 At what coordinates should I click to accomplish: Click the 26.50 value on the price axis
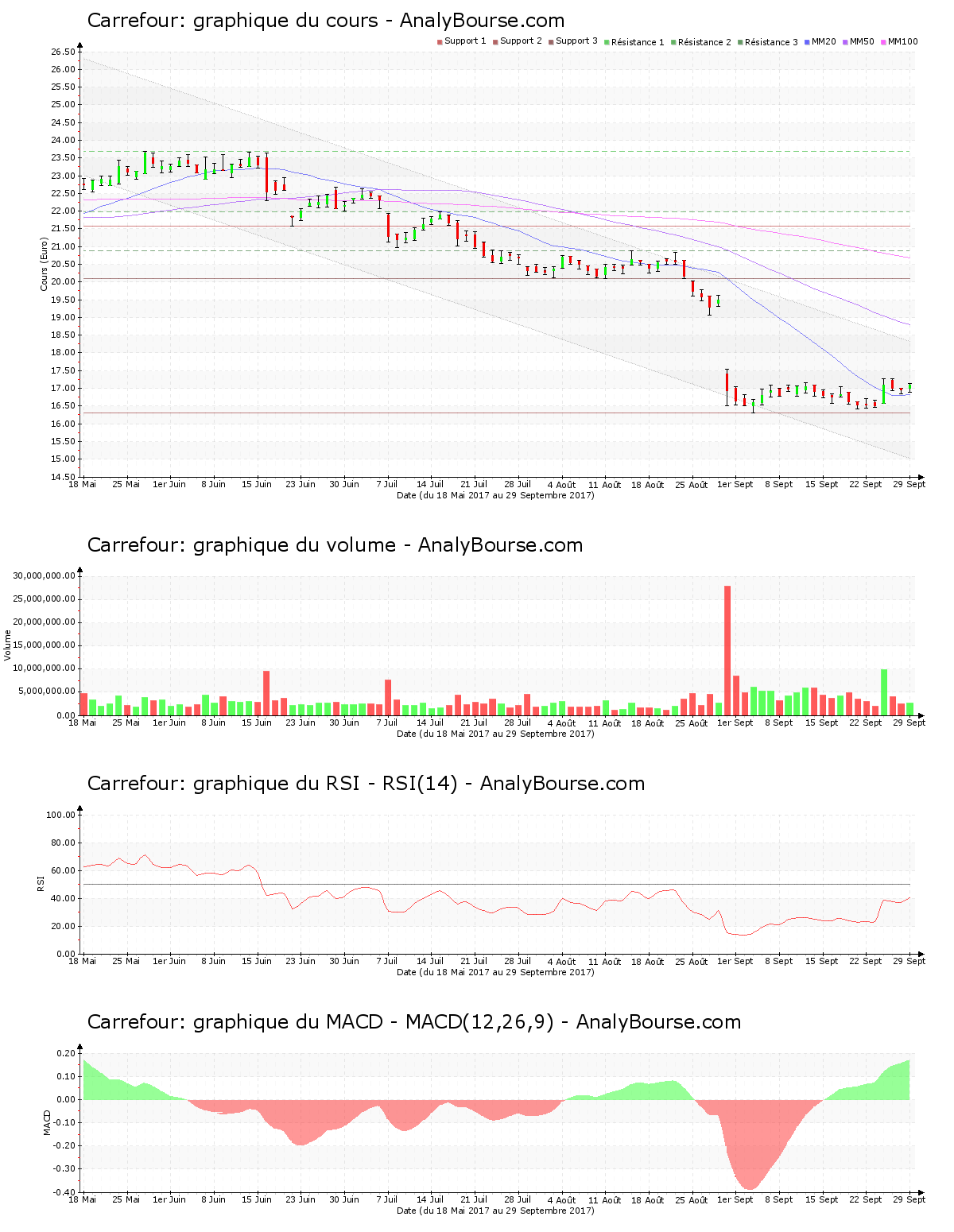pos(63,52)
